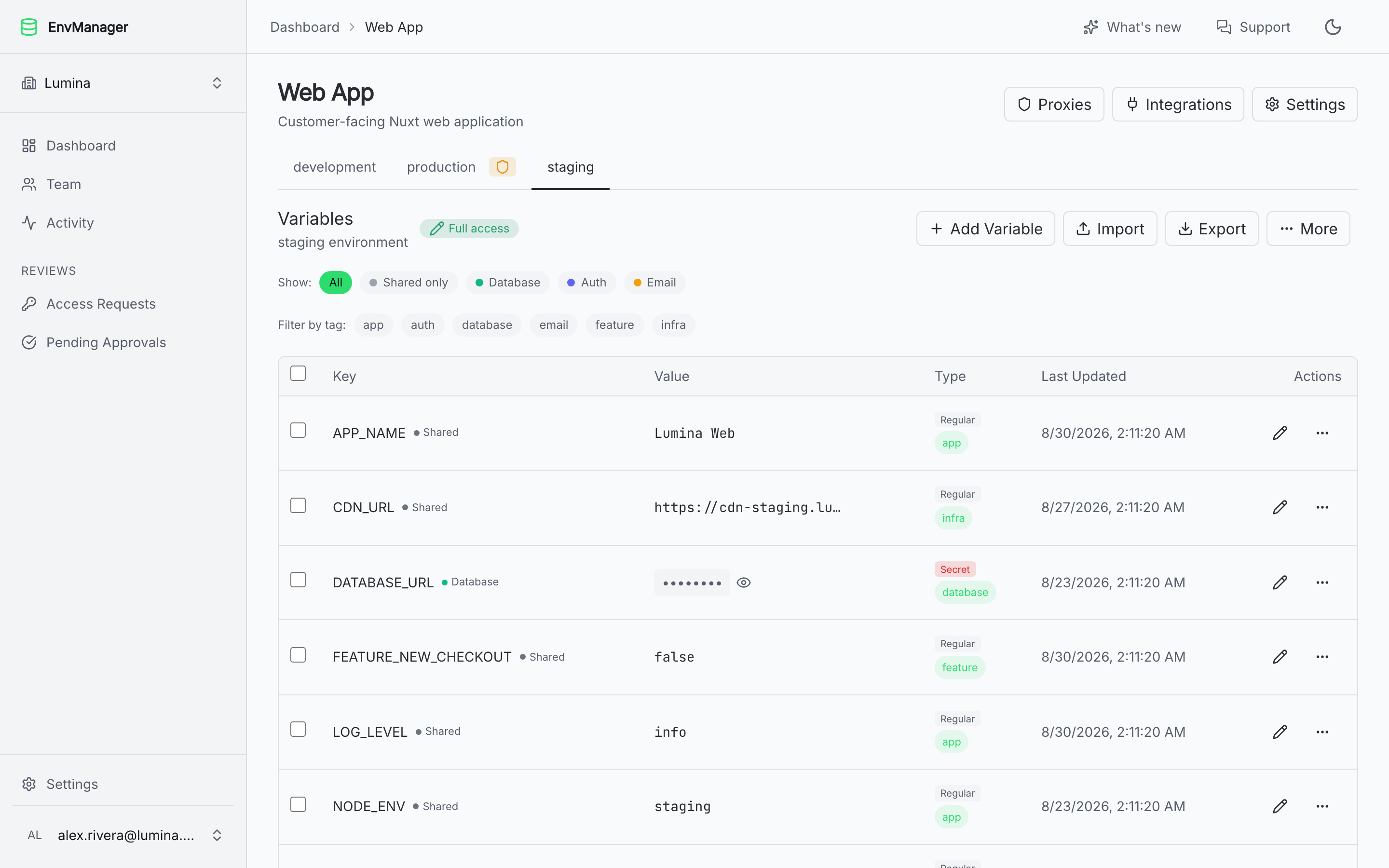
Task: Switch to development environment tab
Action: click(335, 167)
